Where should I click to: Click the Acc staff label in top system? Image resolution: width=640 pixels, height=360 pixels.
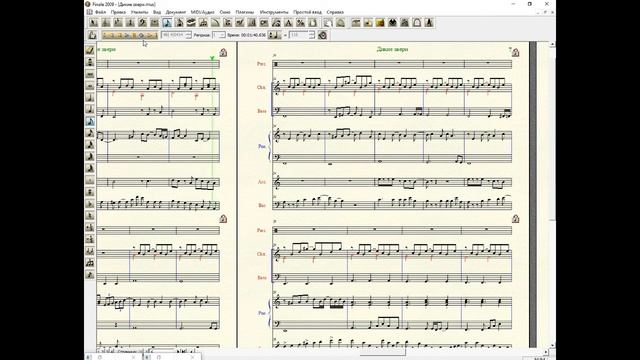coord(262,182)
